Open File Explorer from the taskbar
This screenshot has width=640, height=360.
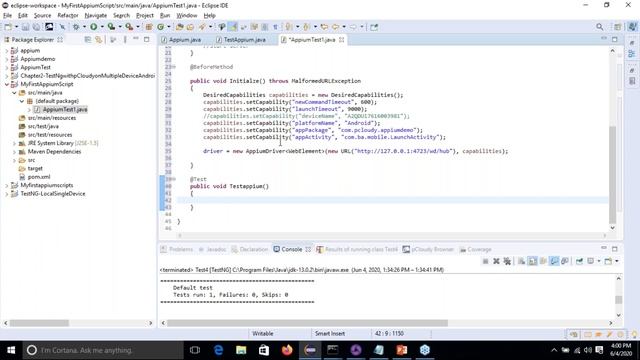coord(241,350)
